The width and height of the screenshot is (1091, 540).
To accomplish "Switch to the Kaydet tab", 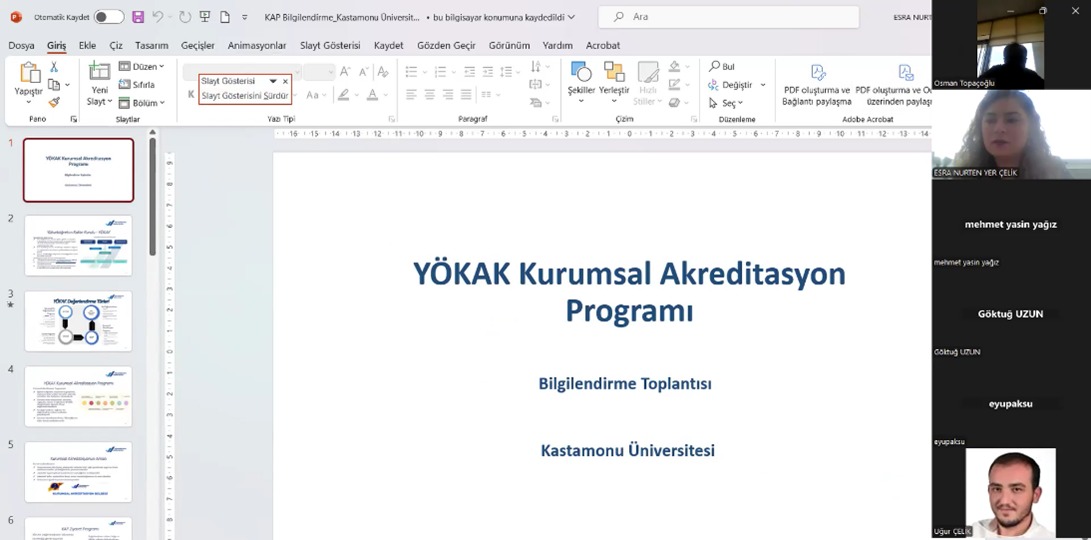I will (x=388, y=45).
